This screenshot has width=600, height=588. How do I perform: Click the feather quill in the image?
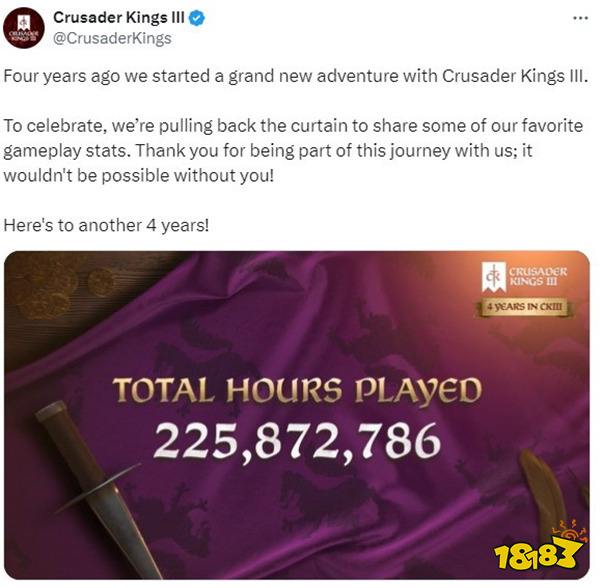tap(543, 492)
